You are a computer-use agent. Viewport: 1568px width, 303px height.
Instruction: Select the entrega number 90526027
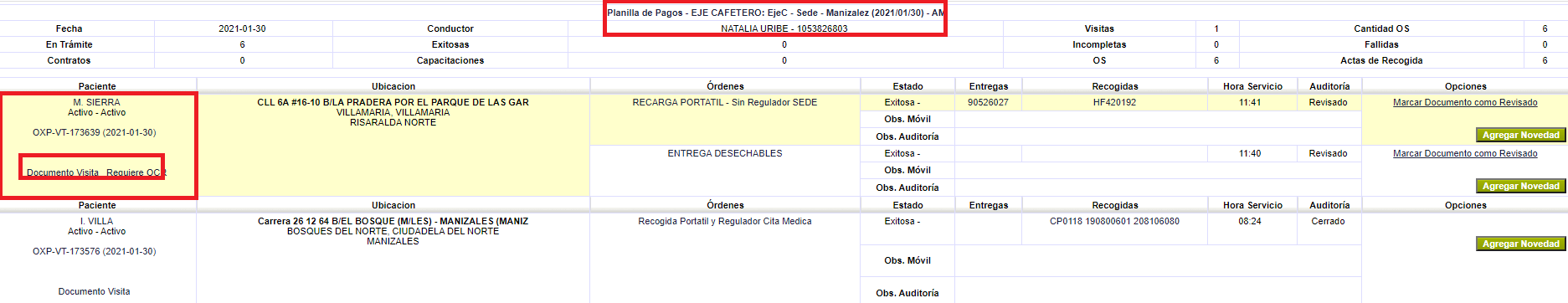(x=988, y=102)
